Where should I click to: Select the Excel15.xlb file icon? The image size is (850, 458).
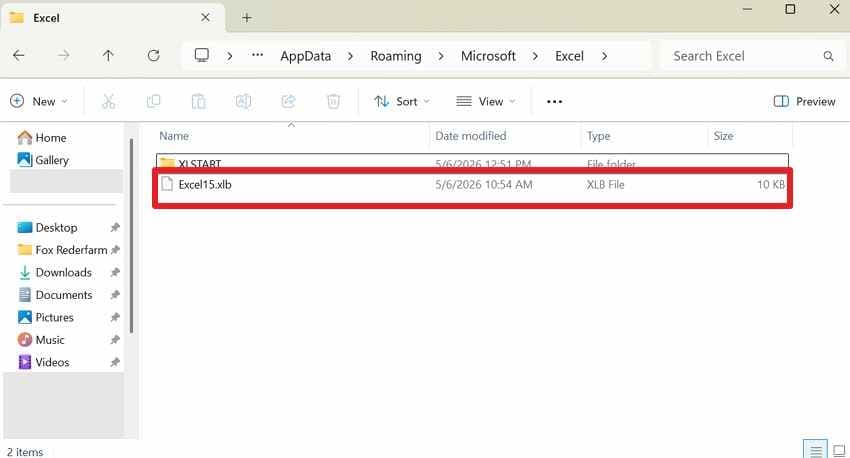tap(167, 184)
